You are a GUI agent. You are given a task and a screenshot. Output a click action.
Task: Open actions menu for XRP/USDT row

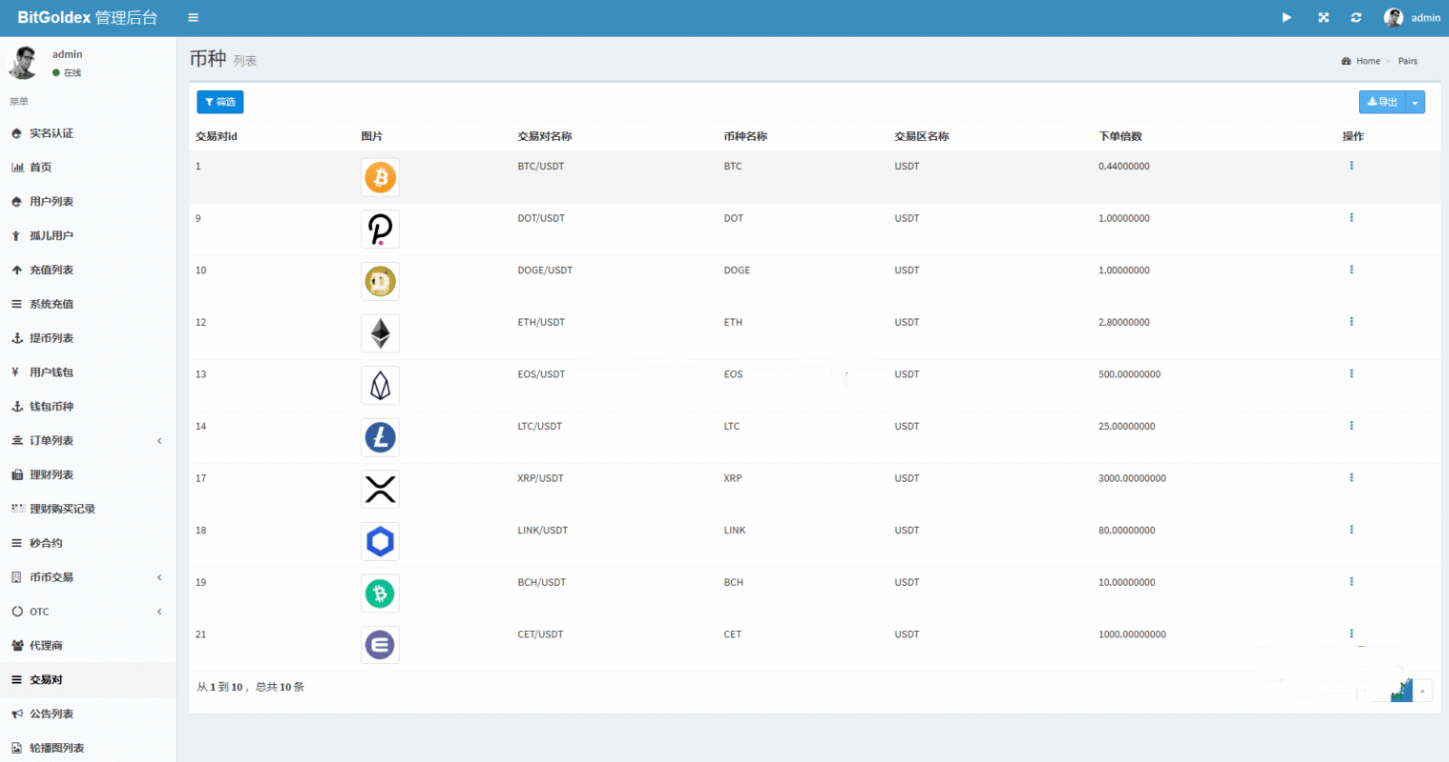click(1351, 478)
